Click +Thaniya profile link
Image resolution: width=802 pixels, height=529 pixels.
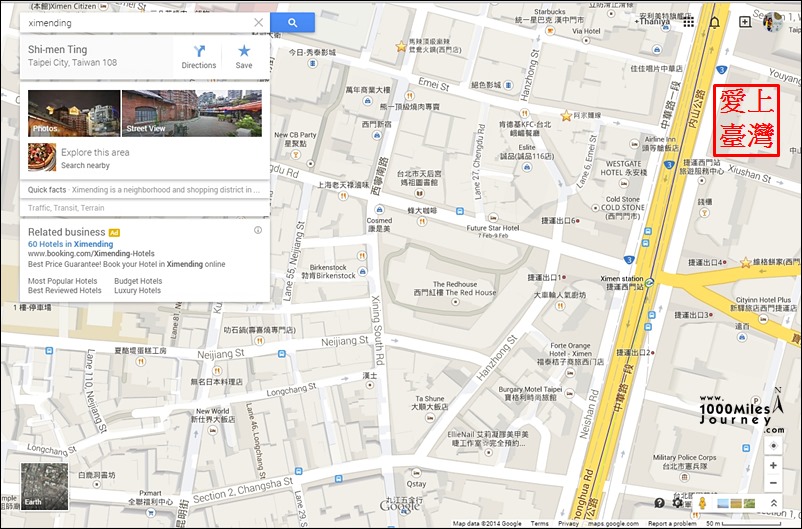click(652, 21)
